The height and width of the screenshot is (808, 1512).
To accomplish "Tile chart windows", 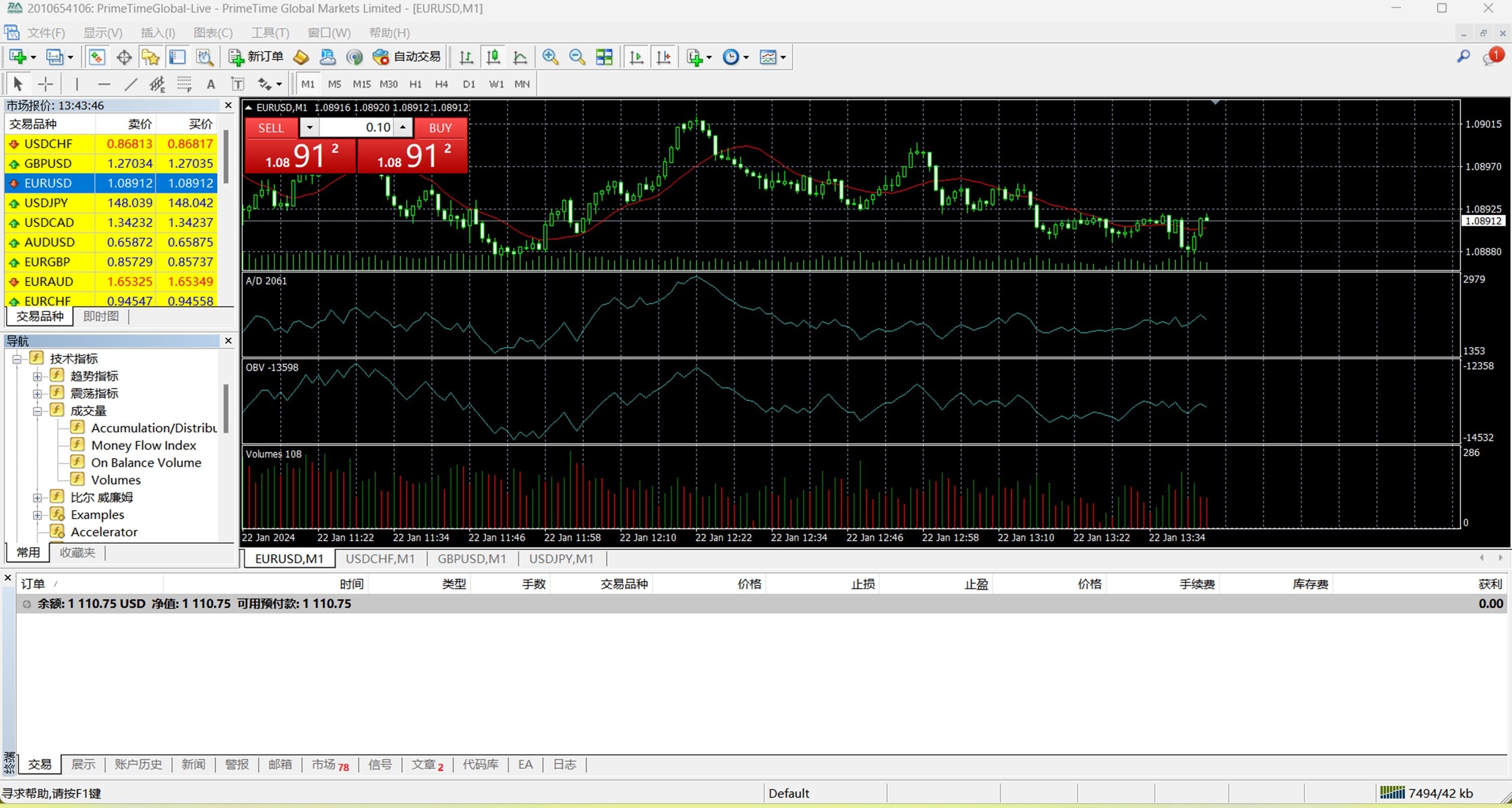I will coord(604,57).
